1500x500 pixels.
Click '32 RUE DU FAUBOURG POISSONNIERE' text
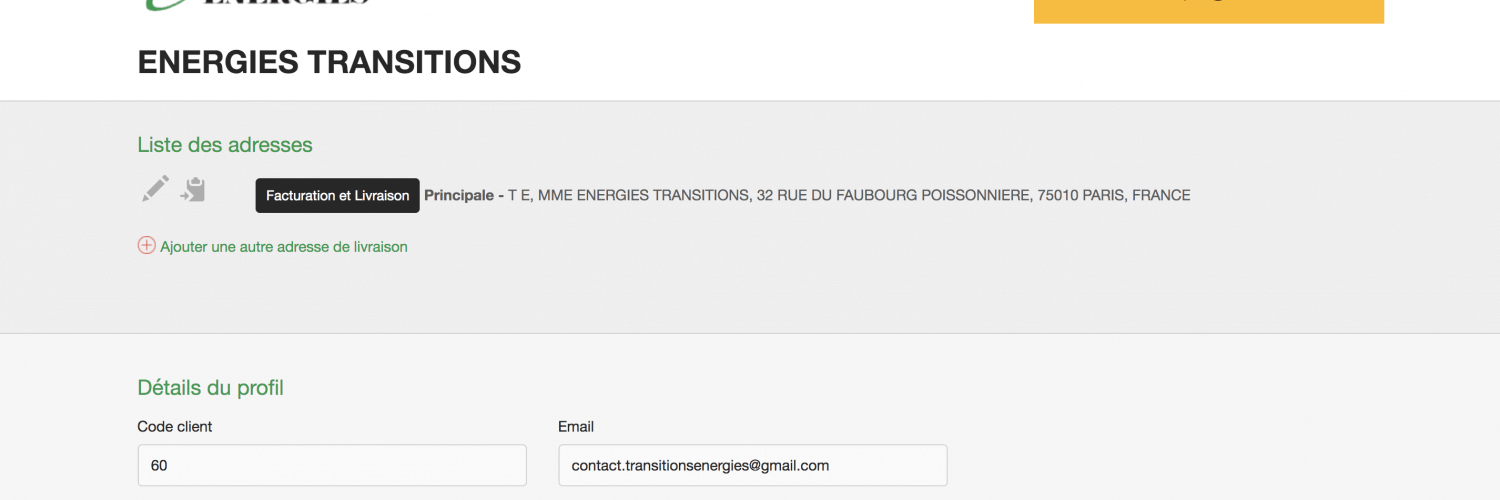[892, 196]
